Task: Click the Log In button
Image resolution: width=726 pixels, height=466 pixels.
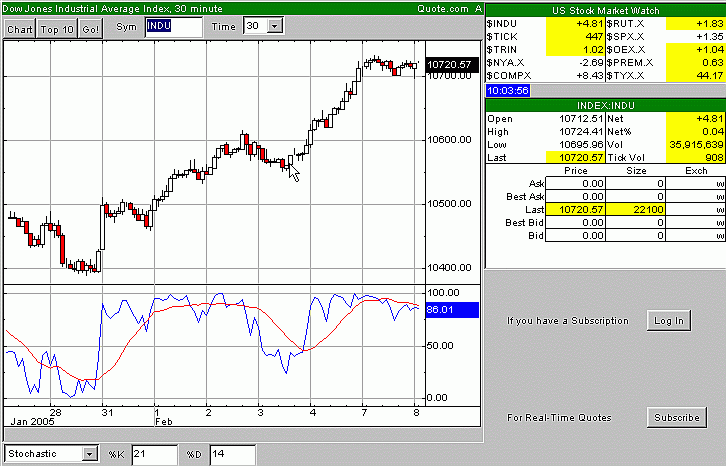Action: [668, 320]
